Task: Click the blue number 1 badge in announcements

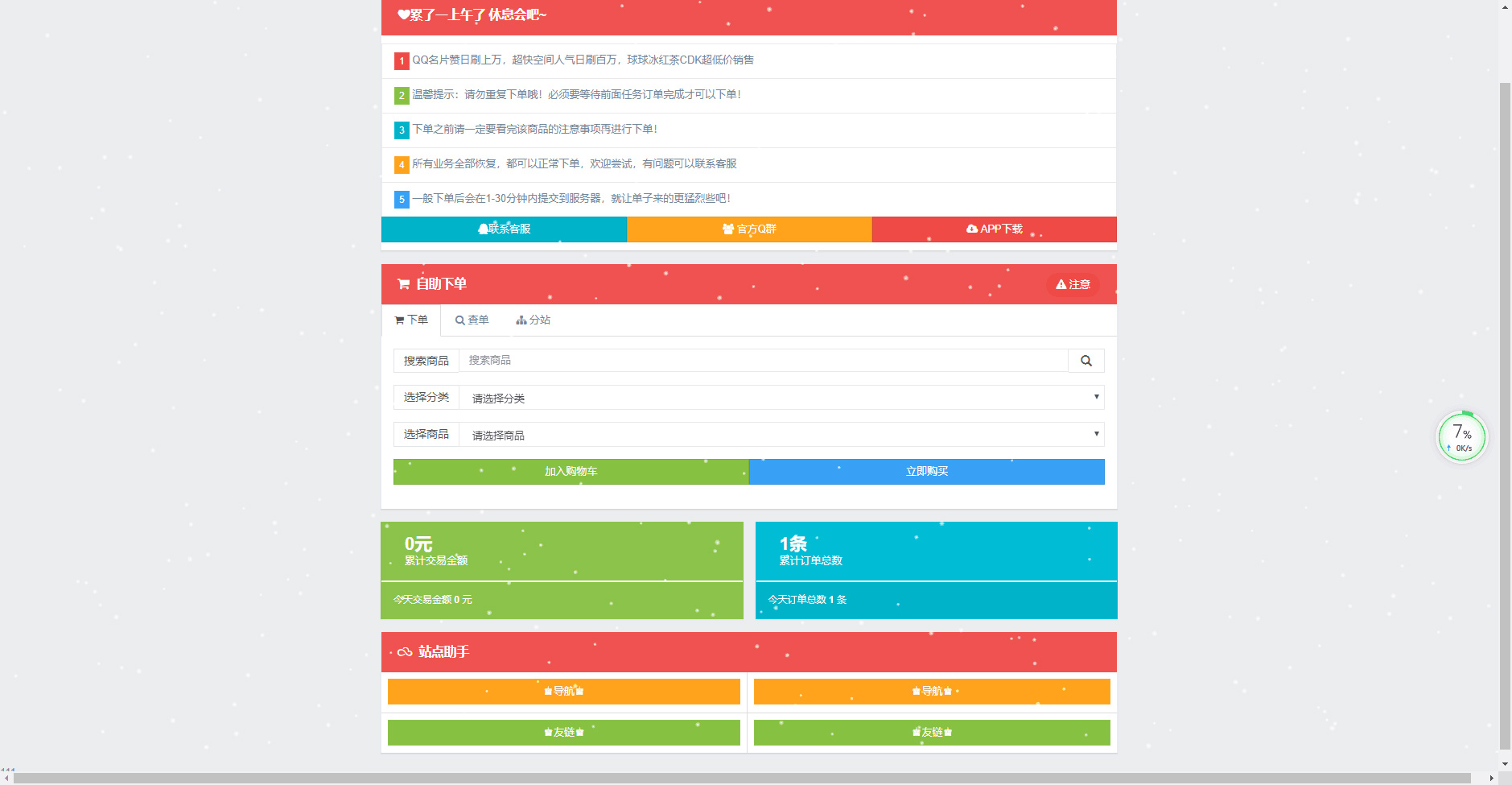Action: (402, 60)
